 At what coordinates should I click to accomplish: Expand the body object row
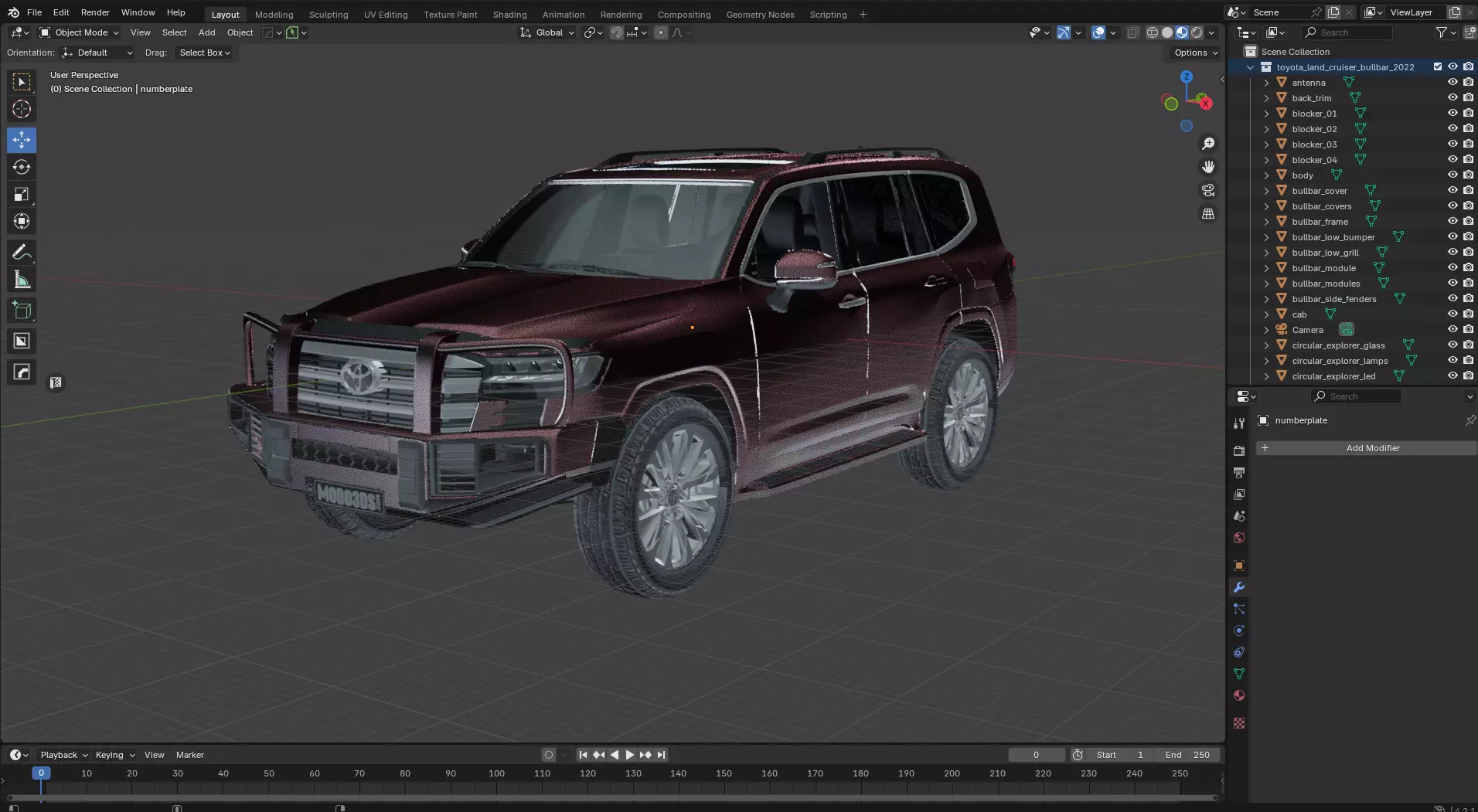1266,175
